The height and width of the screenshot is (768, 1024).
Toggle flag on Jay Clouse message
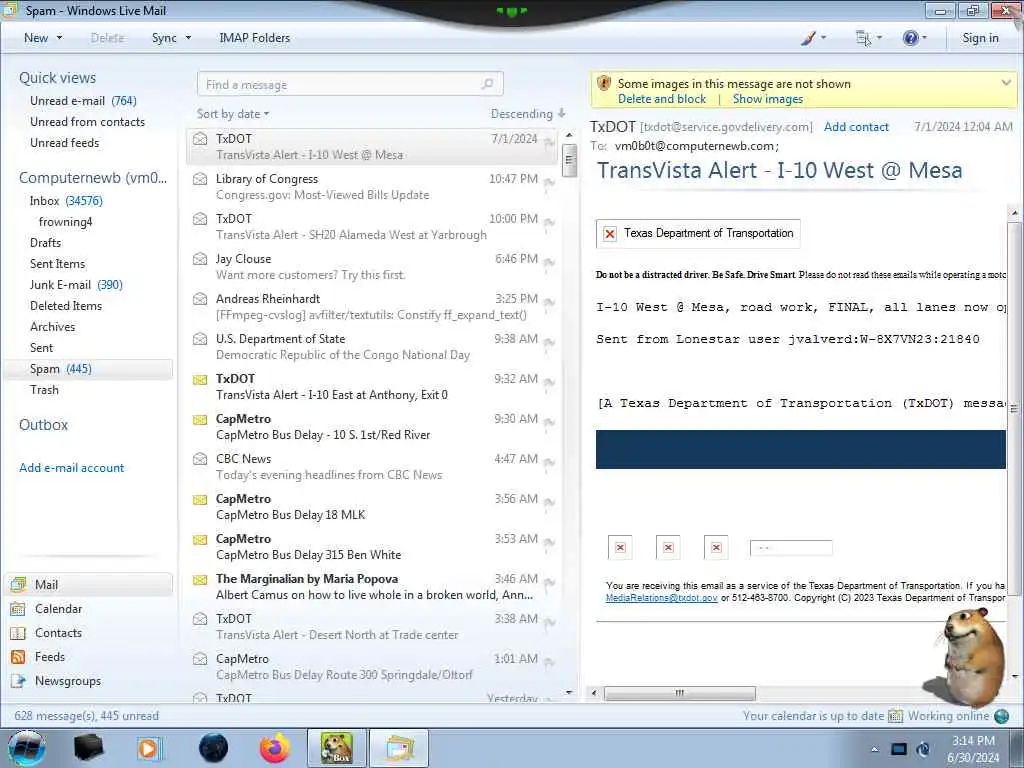pos(549,263)
